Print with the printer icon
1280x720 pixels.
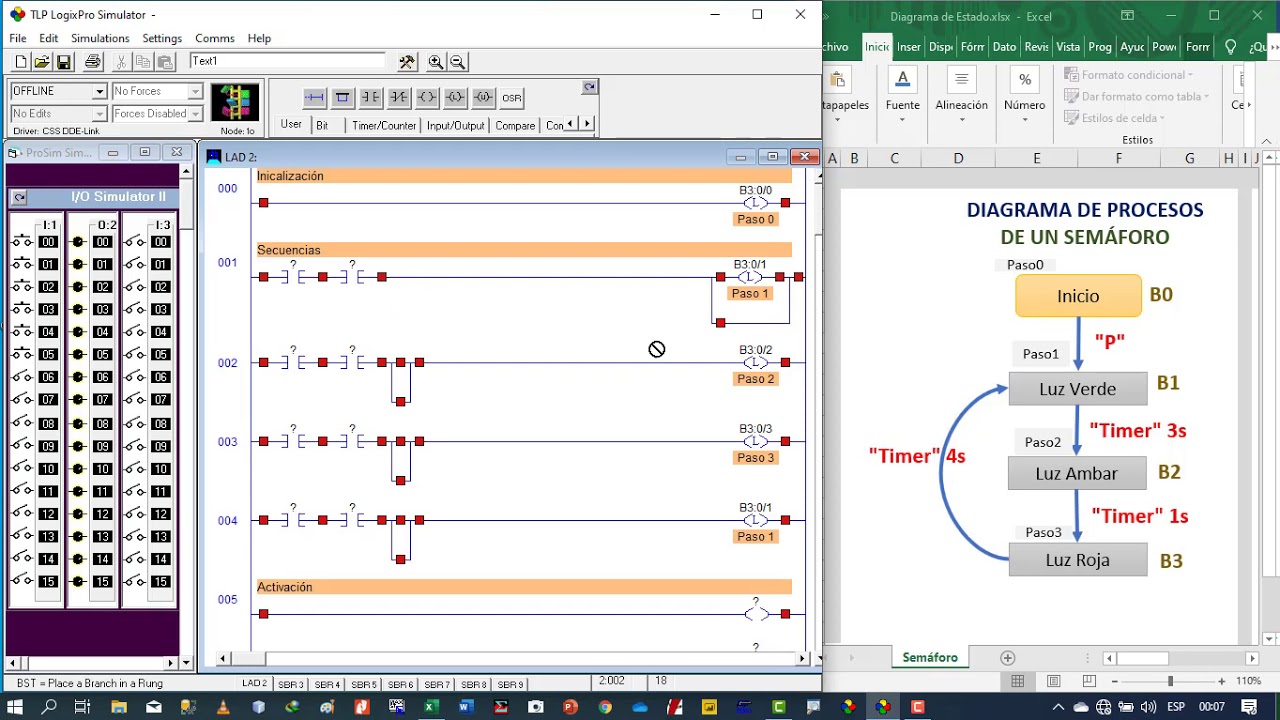tap(93, 62)
